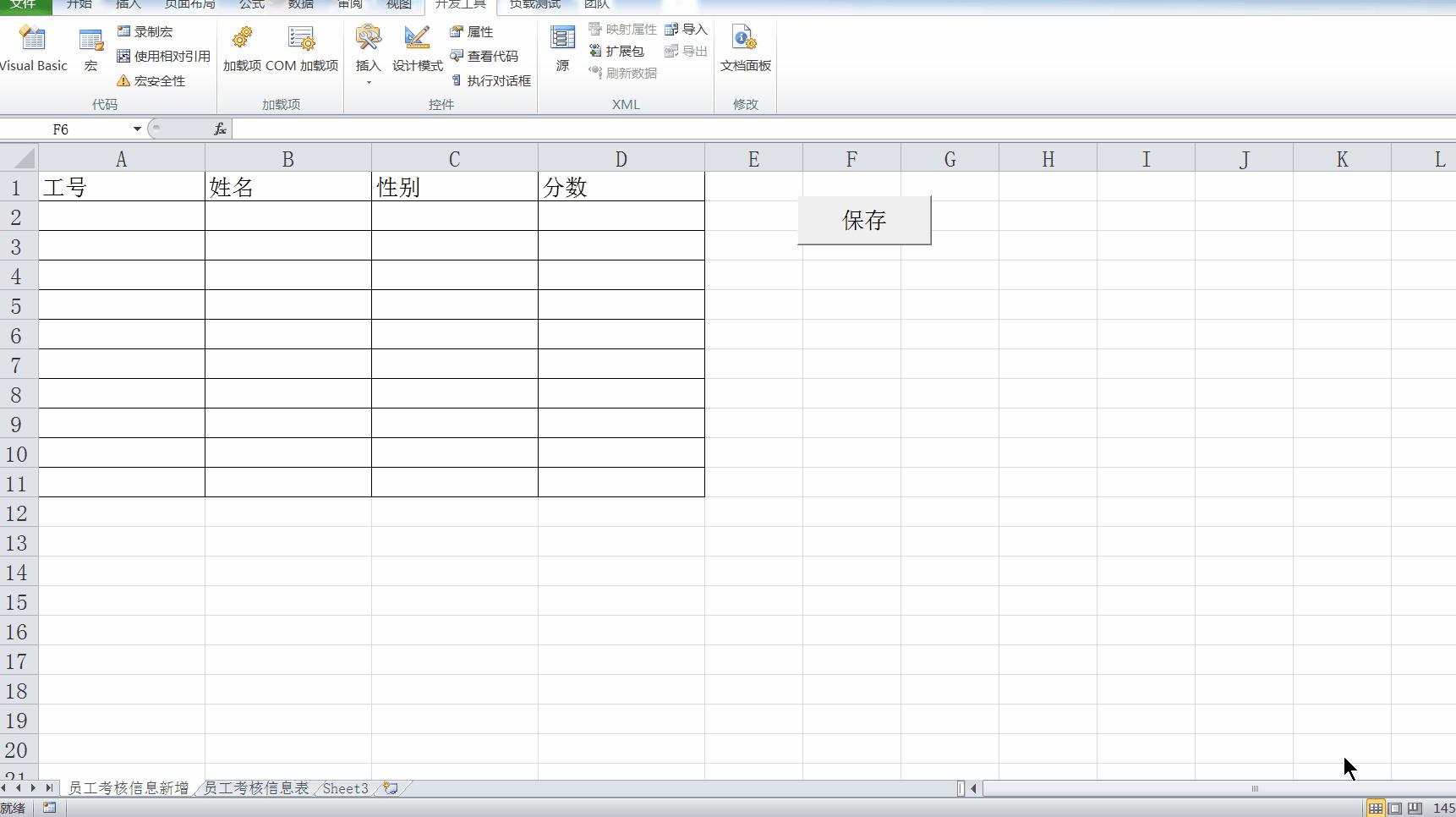Click the 保存 button on the worksheet
1456x817 pixels.
tap(863, 220)
